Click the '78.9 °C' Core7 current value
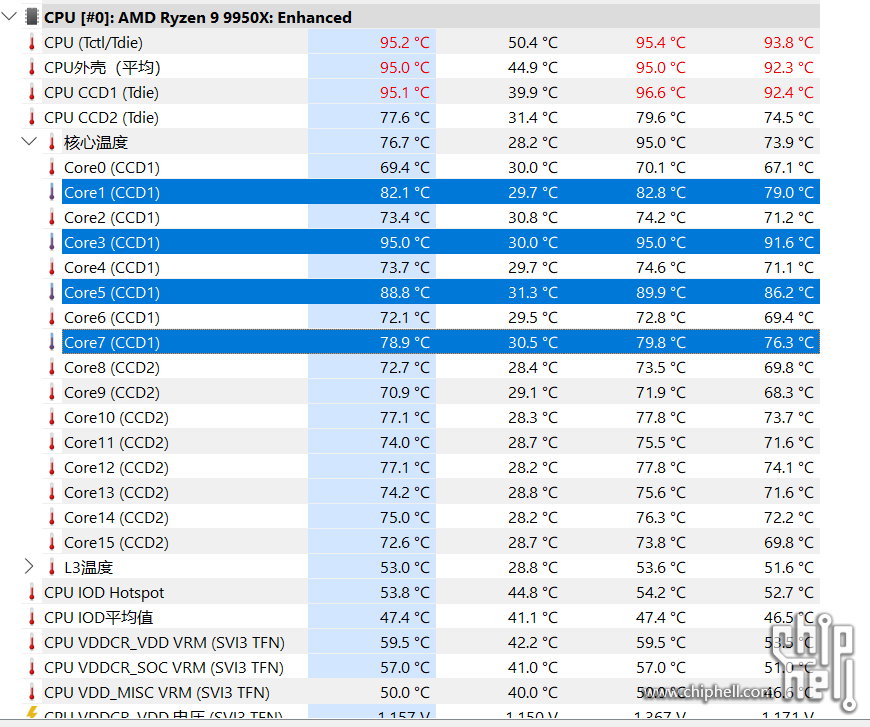870x727 pixels. click(404, 342)
